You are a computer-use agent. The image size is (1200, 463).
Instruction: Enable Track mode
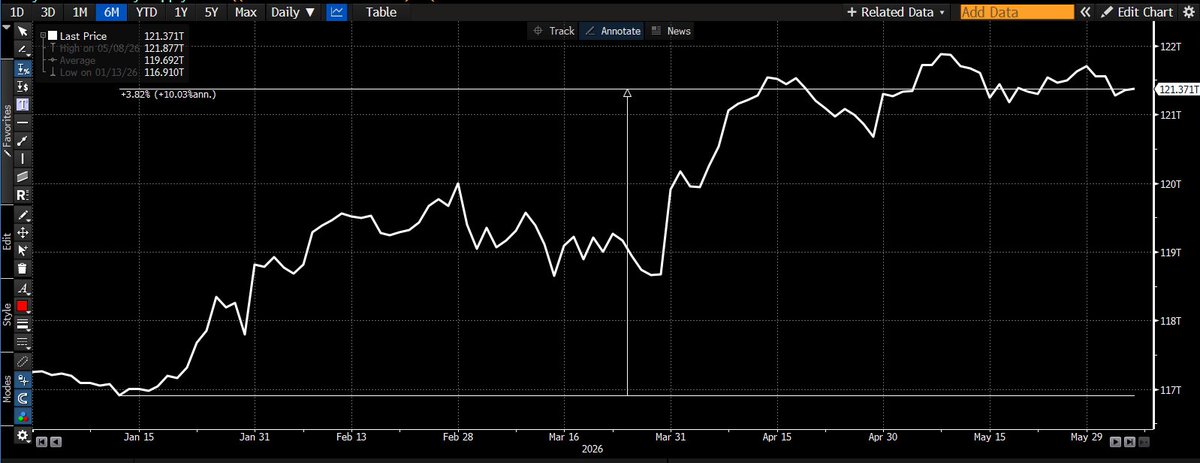(x=553, y=31)
